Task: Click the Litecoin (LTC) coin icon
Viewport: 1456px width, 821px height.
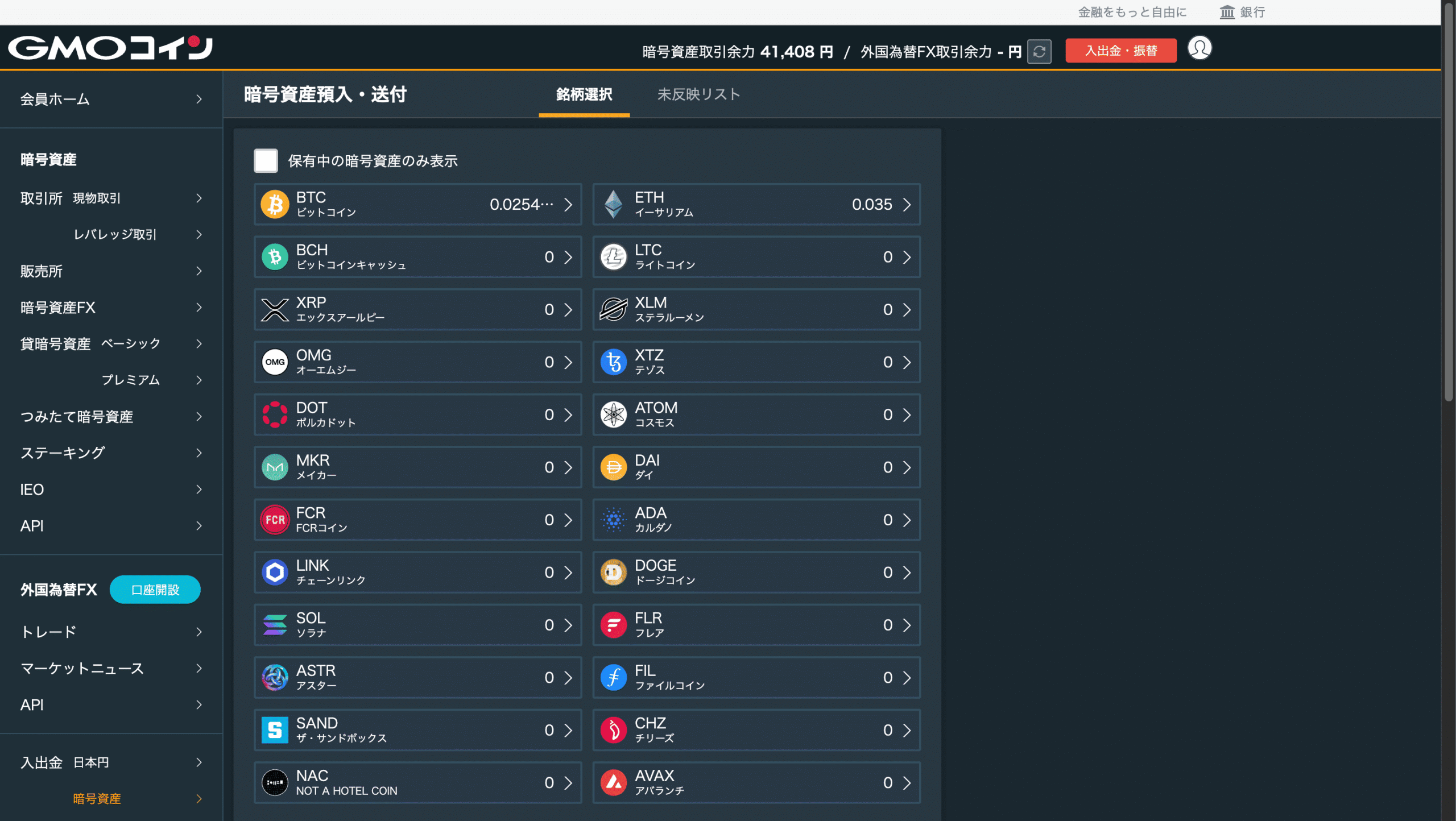Action: 614,257
